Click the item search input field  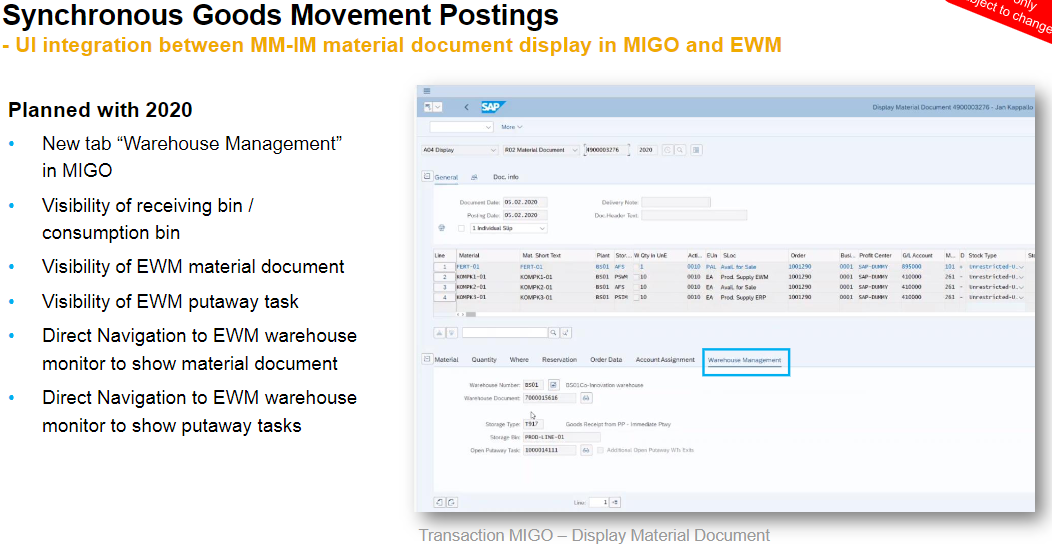[505, 333]
